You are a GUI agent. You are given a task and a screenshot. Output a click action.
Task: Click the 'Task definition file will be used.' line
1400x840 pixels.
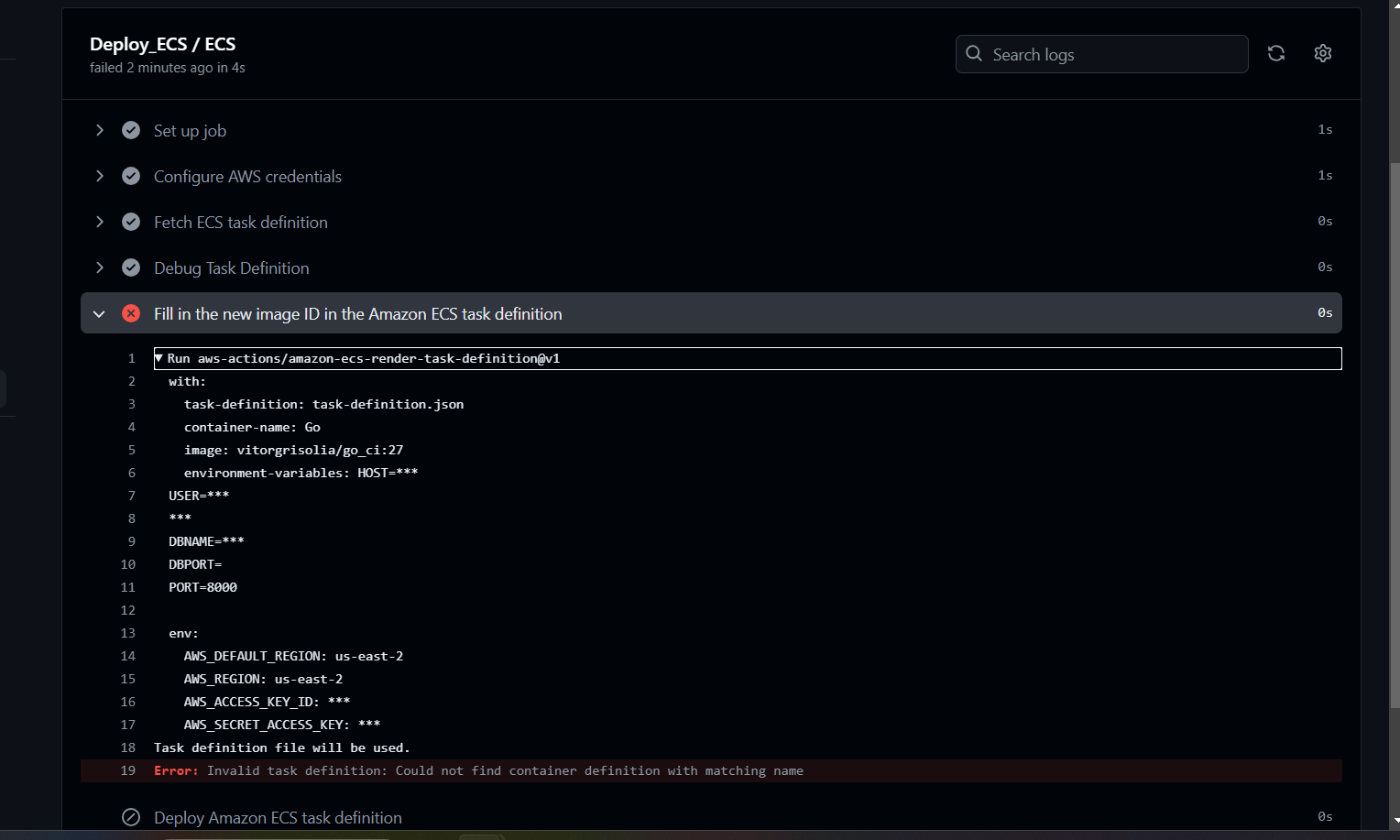point(282,747)
